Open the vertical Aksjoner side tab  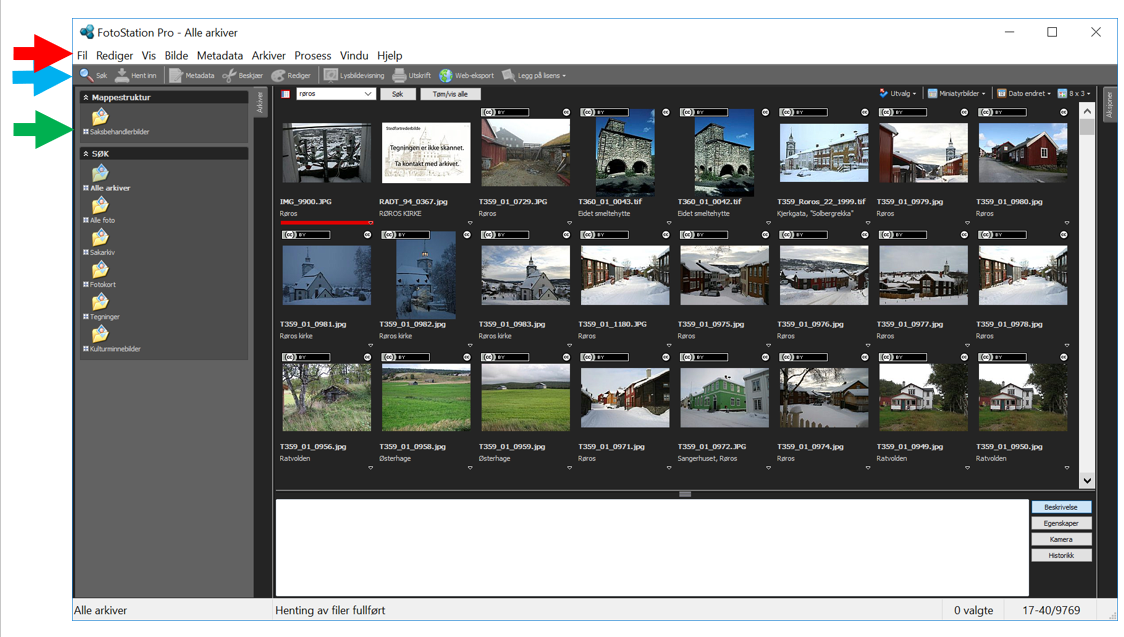tap(1109, 107)
